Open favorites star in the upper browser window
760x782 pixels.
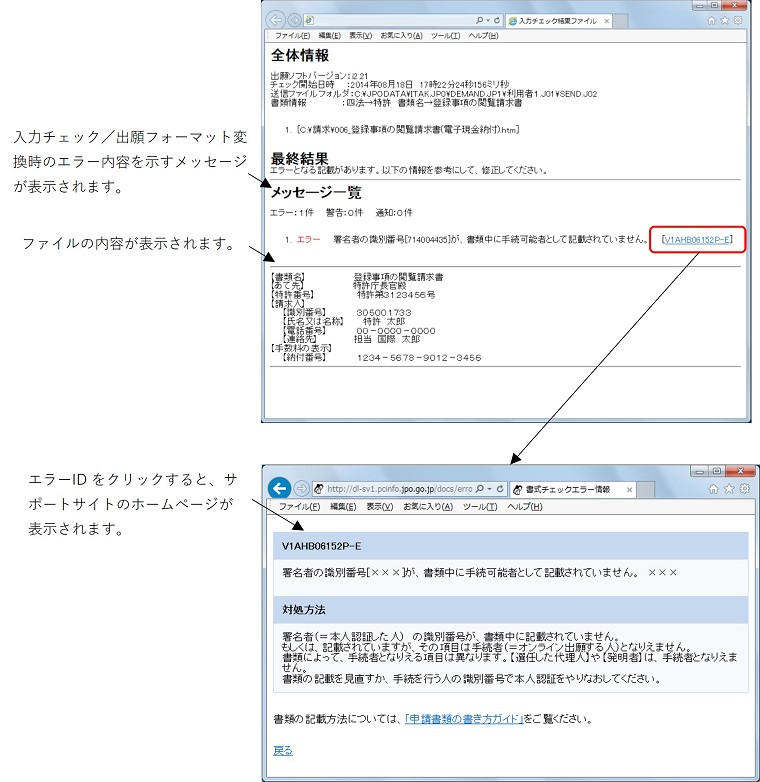click(x=725, y=20)
